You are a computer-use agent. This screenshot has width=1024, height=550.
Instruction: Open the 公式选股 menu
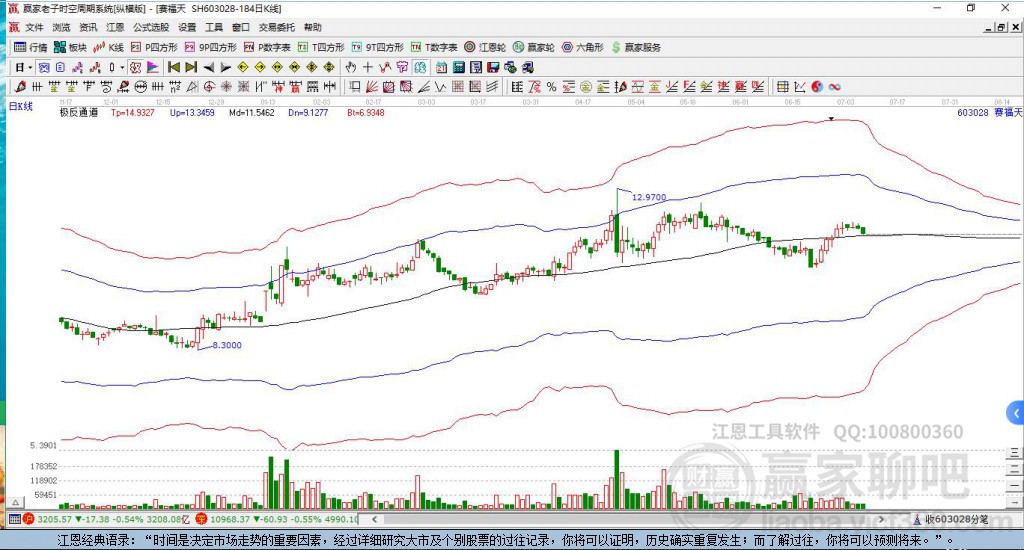click(151, 27)
